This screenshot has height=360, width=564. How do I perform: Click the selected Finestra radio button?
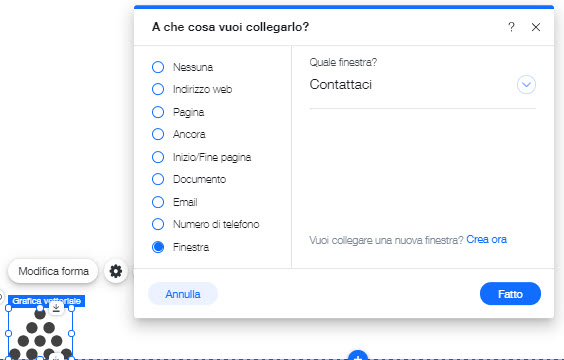click(158, 247)
